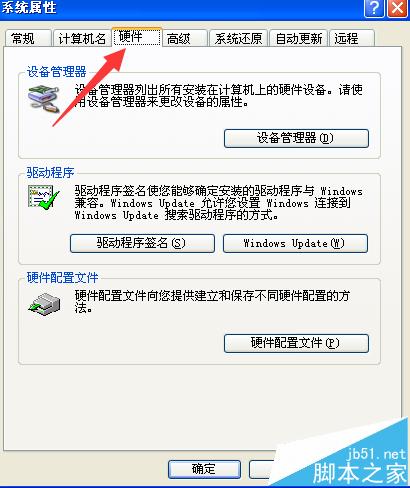Click the hardware profiles icon
Image resolution: width=410 pixels, height=488 pixels.
44,304
